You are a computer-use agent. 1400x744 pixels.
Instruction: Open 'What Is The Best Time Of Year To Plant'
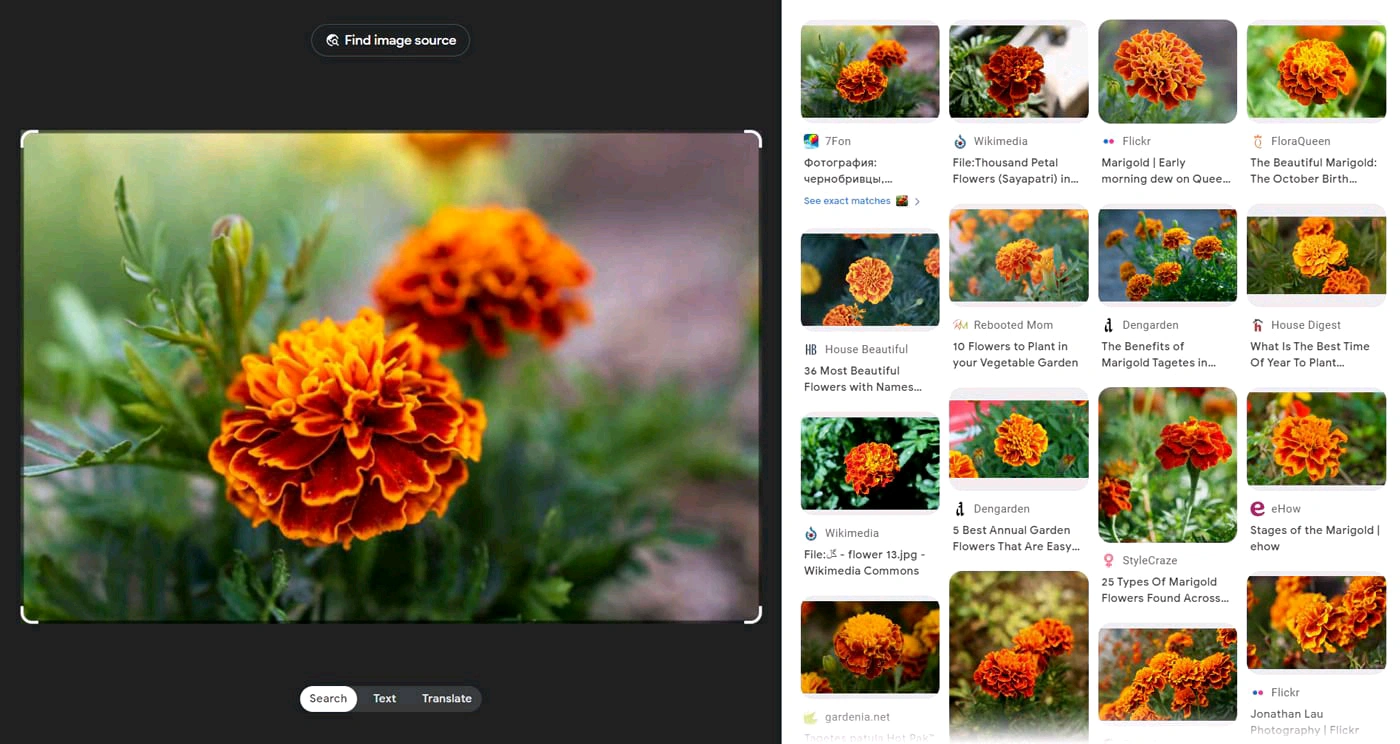coord(1310,355)
